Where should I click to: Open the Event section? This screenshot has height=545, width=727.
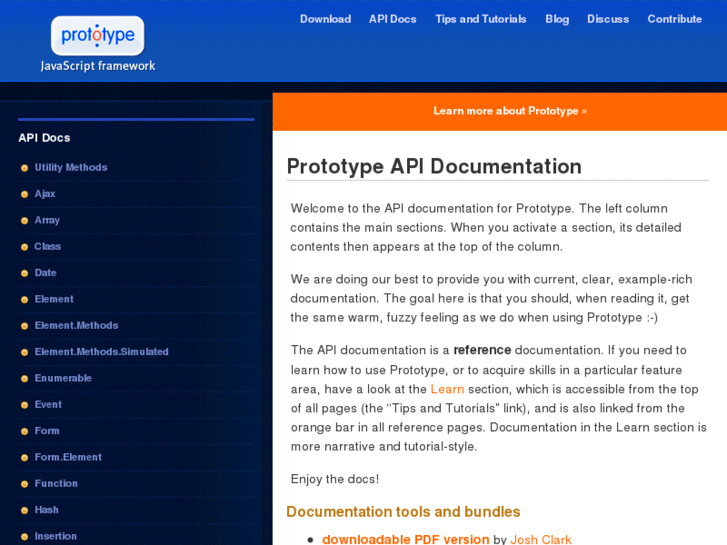click(48, 404)
